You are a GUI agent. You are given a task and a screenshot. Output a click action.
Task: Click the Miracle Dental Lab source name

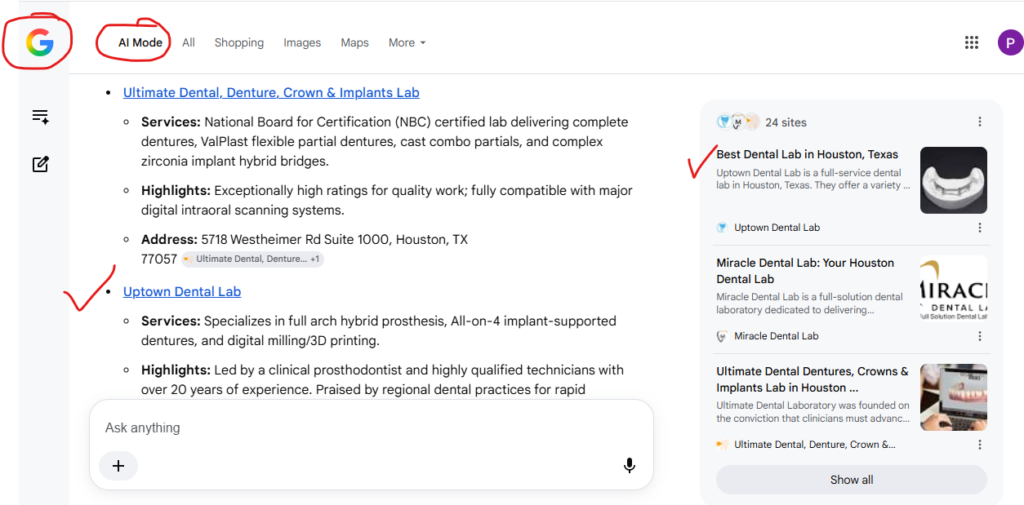point(776,336)
